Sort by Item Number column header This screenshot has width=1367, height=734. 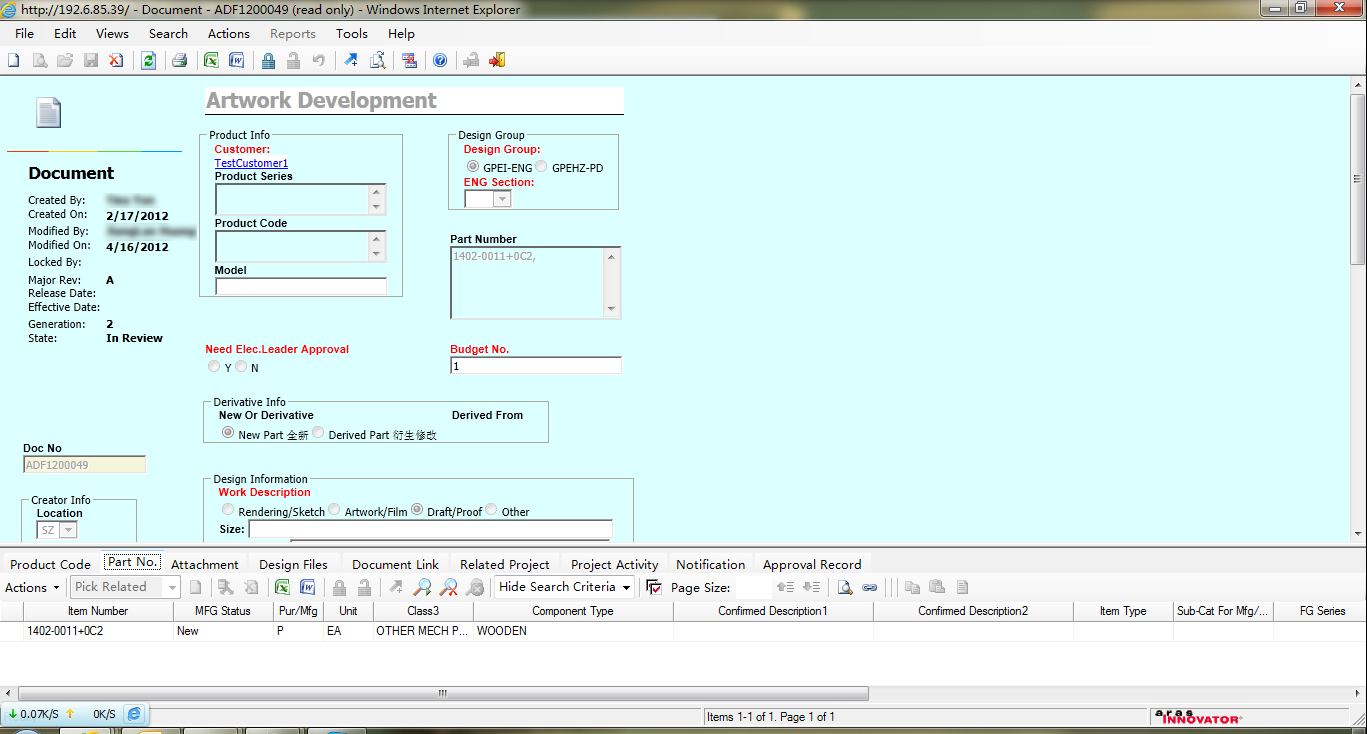click(98, 611)
